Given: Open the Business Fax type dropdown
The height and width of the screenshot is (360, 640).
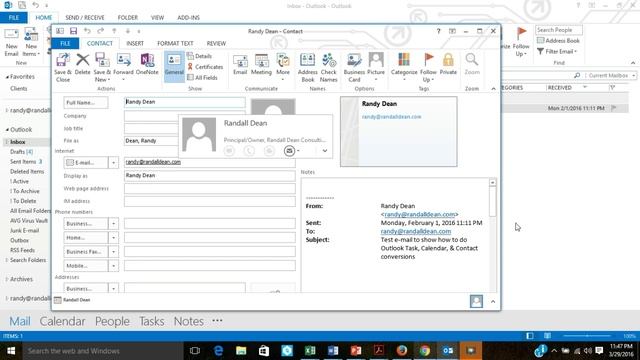Looking at the screenshot, I should point(113,252).
